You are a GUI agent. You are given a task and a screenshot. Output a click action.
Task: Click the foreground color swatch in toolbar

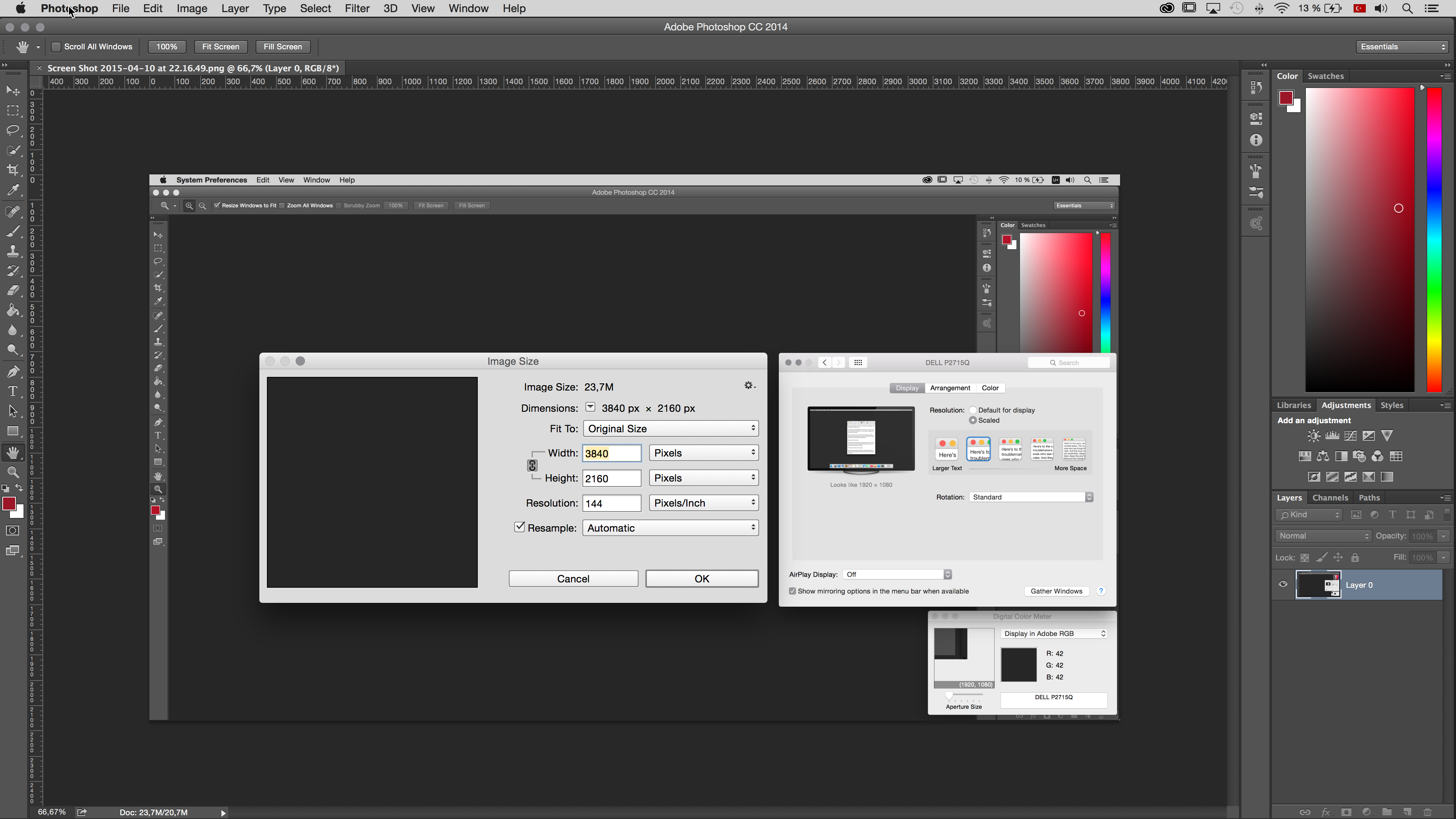[8, 503]
